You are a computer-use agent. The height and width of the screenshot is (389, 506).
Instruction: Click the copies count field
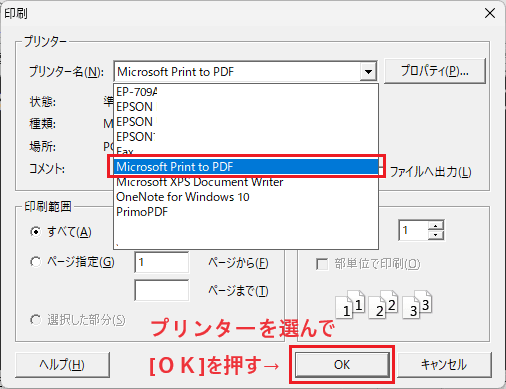tap(413, 230)
